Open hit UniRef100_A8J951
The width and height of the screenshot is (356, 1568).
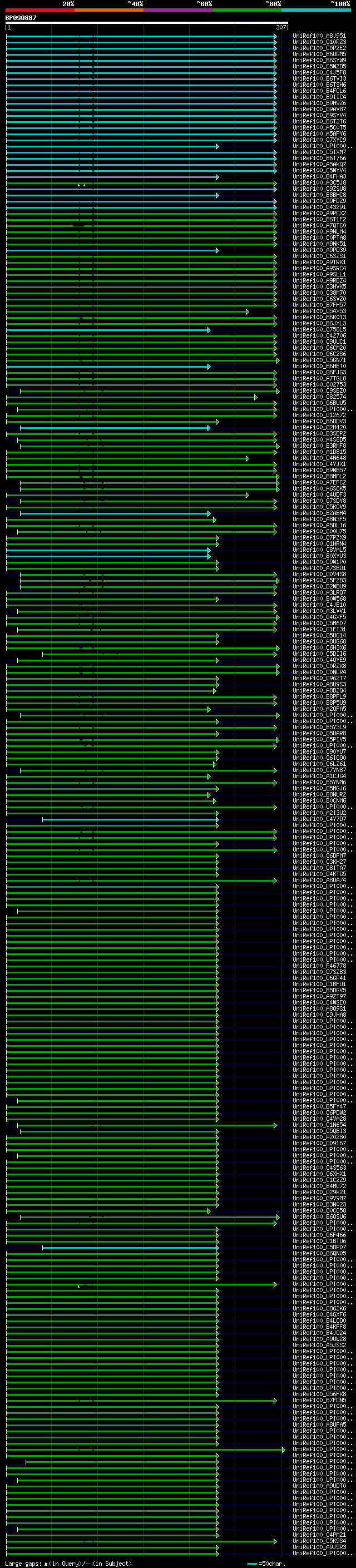(x=319, y=36)
